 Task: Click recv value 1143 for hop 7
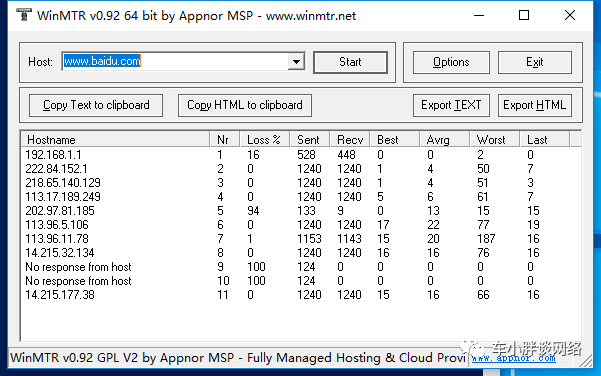pyautogui.click(x=349, y=239)
